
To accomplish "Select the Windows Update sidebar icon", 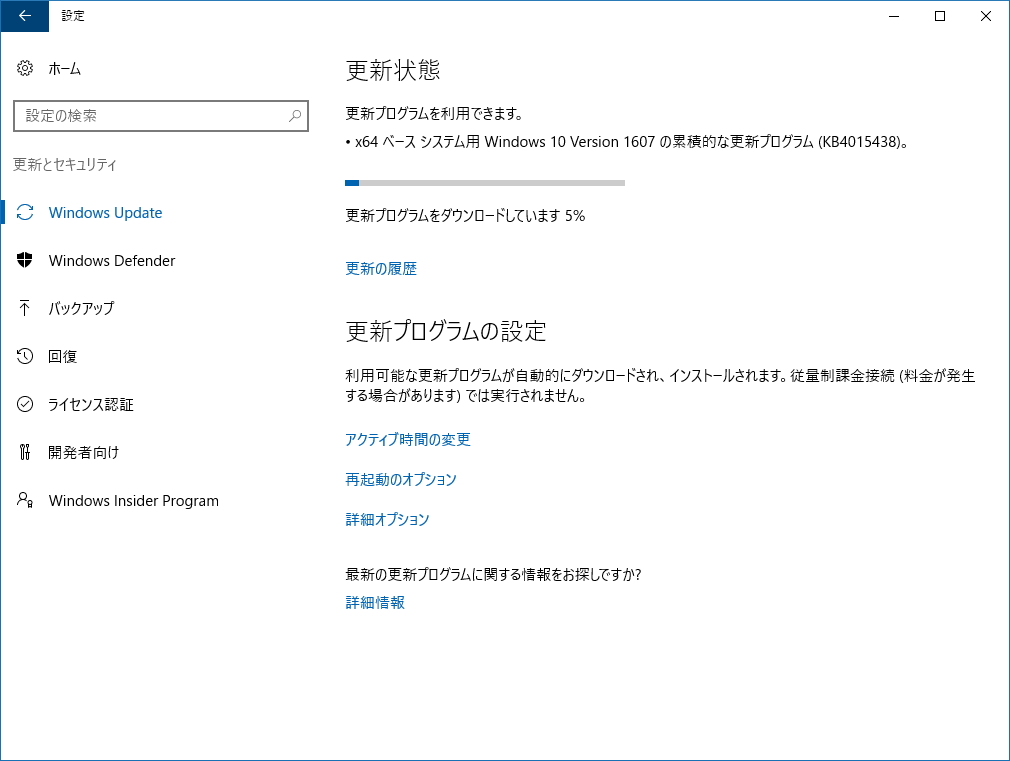I will pyautogui.click(x=26, y=213).
